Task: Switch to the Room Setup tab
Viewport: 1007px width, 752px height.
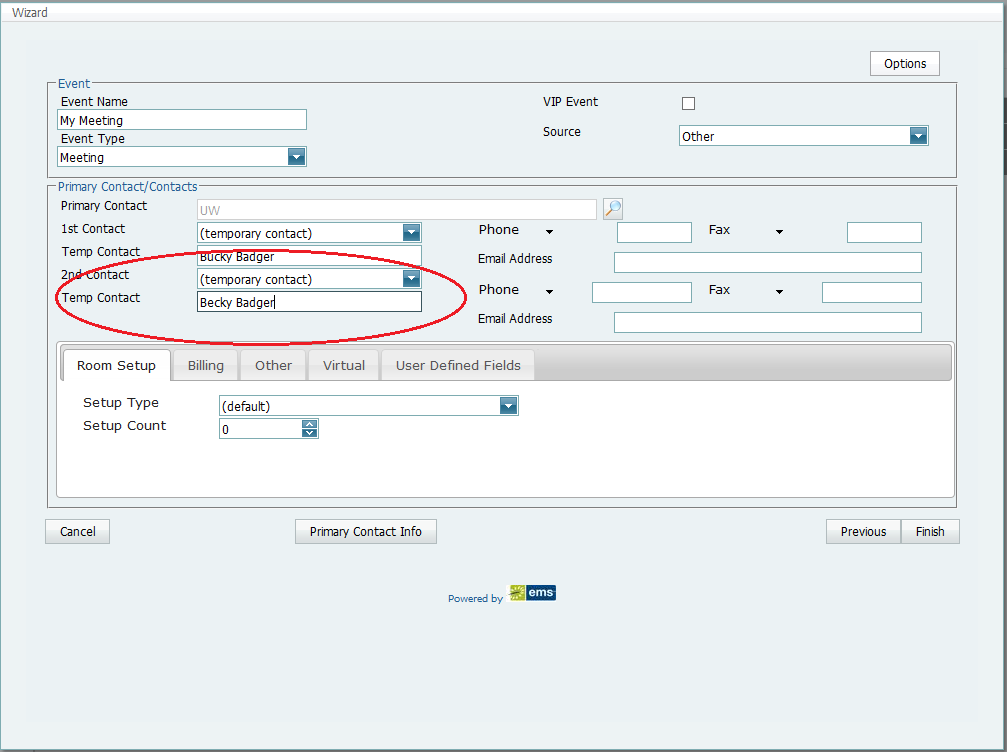Action: click(x=116, y=365)
